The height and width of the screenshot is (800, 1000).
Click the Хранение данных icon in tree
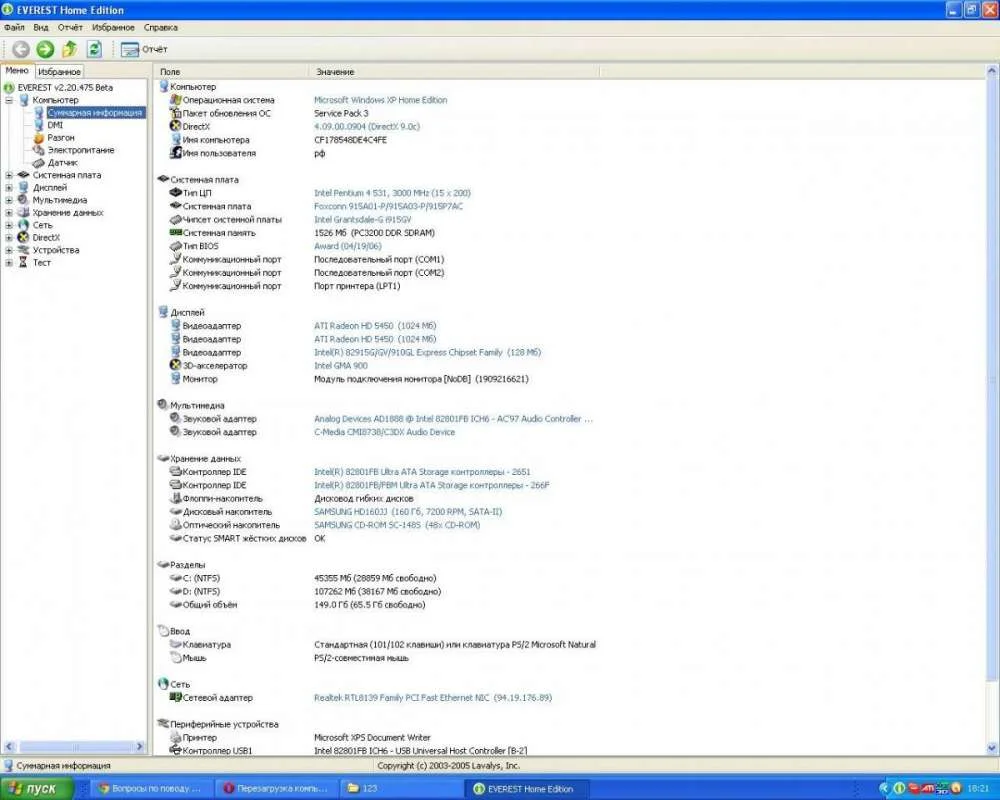24,212
